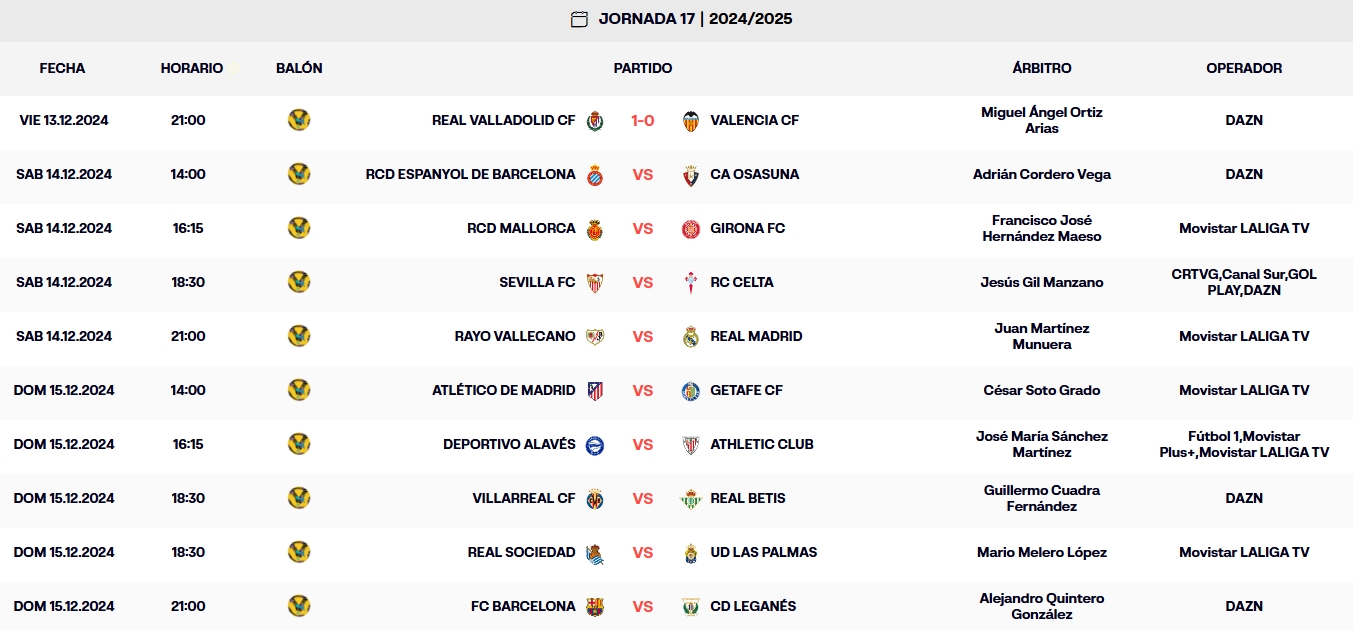Click the Real Madrid crest icon

(x=690, y=337)
